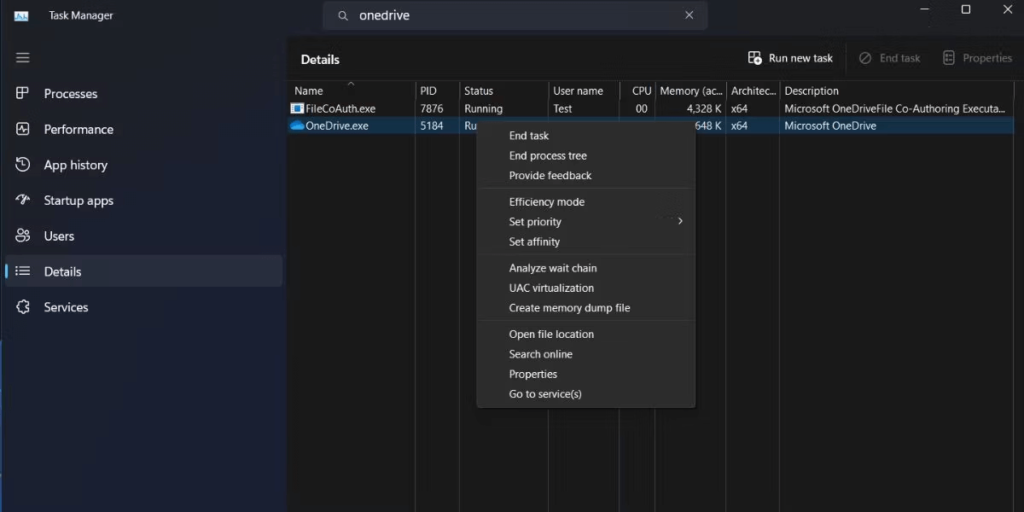Viewport: 1024px width, 512px height.
Task: Click PID value 7876
Action: click(432, 108)
